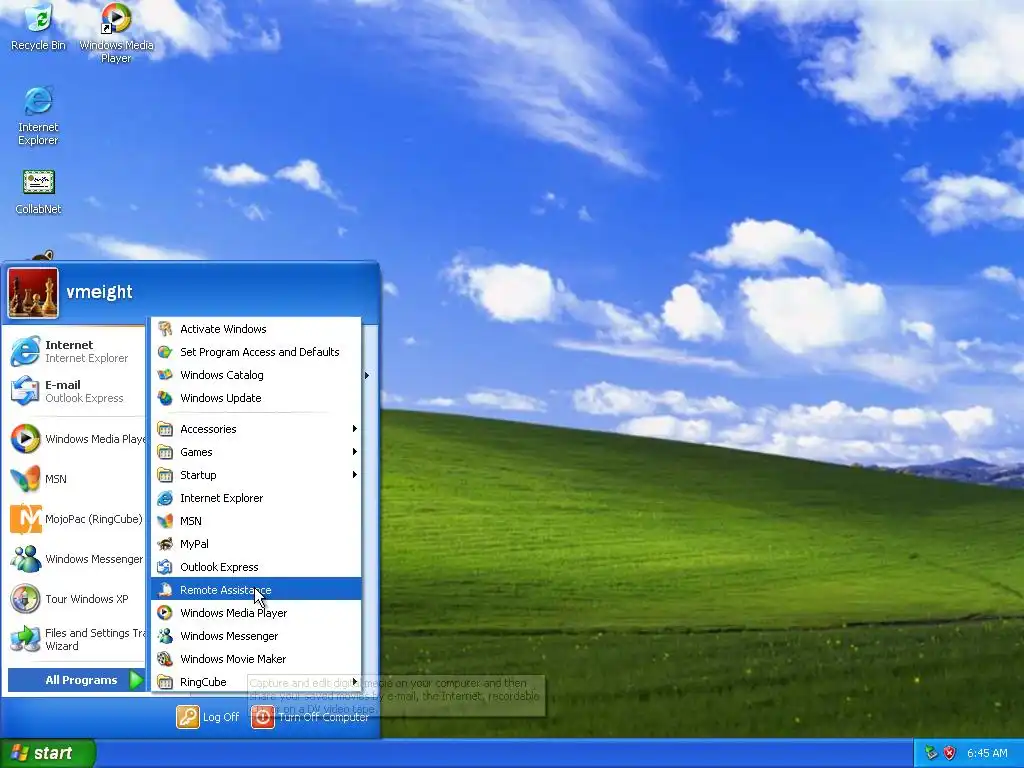Screen dimensions: 1024x768
Task: Open the CollabNet desktop icon
Action: point(39,192)
